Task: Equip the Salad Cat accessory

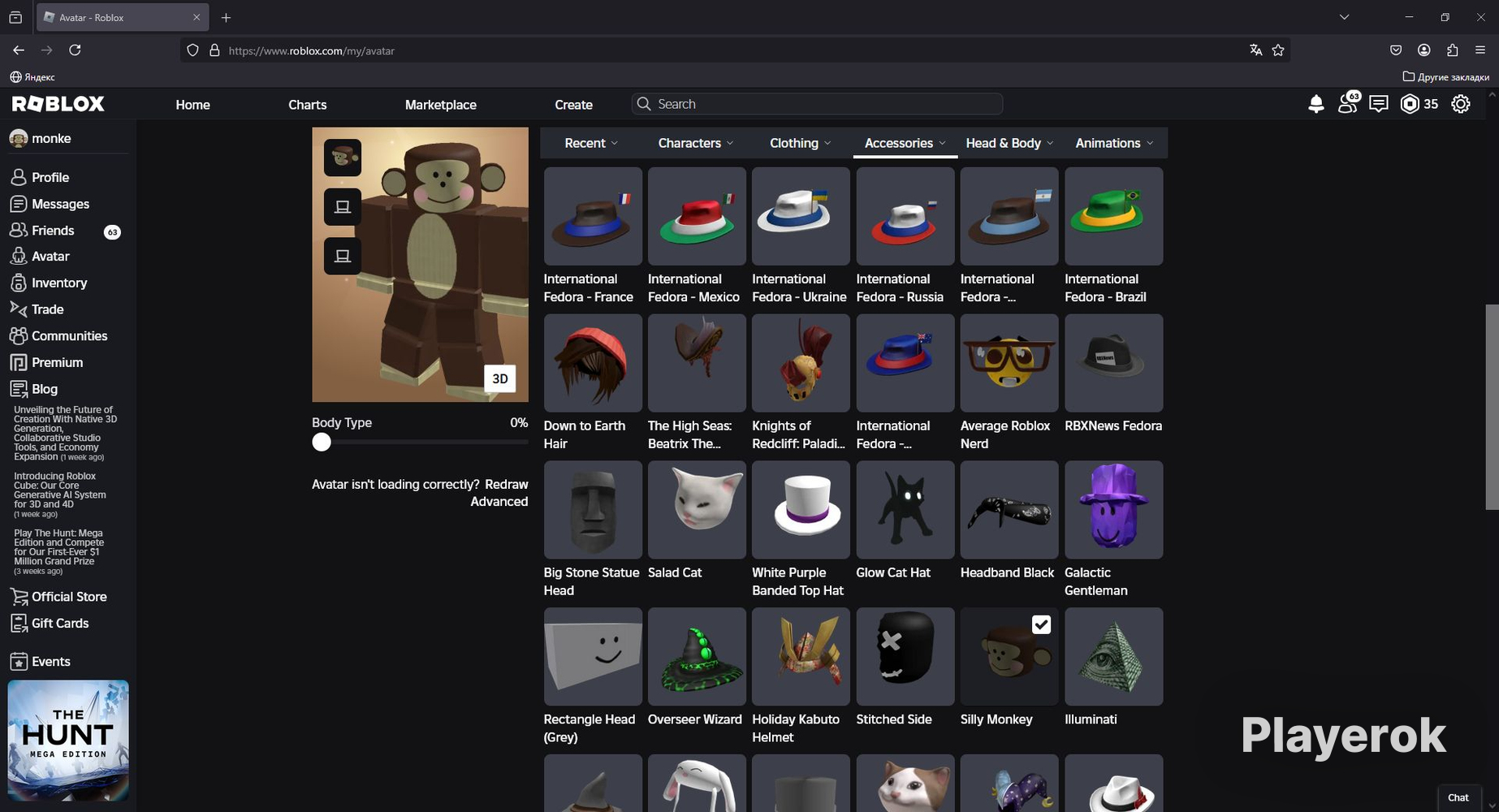Action: coord(697,510)
